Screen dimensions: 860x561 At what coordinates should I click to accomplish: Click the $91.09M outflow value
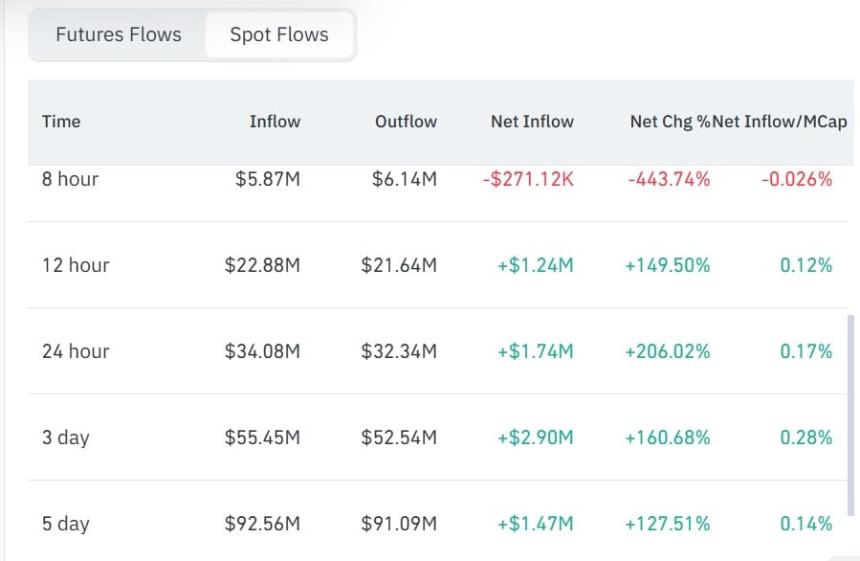tap(399, 524)
